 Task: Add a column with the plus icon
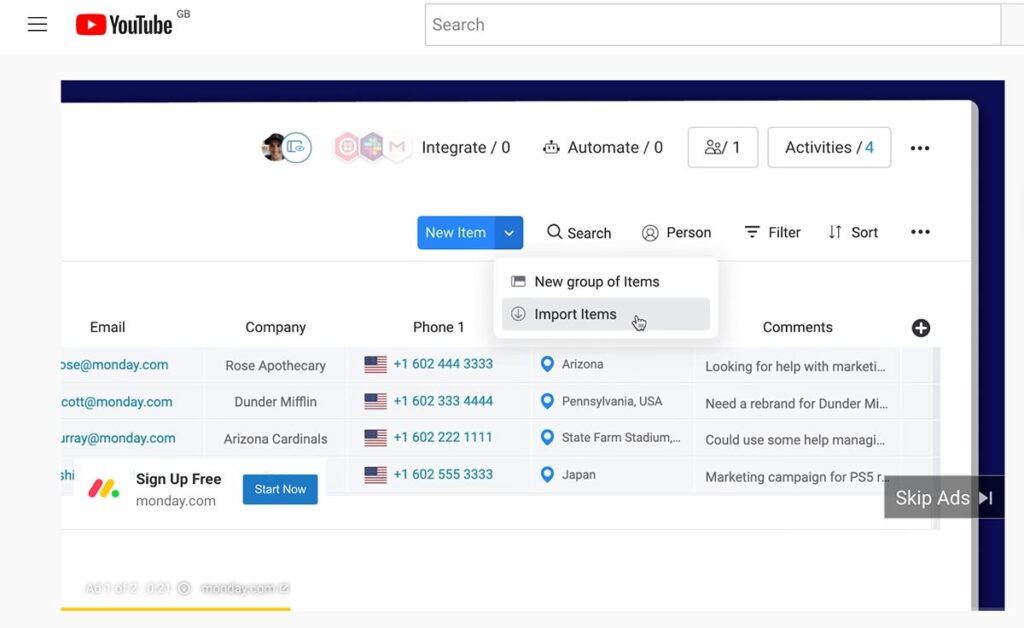coord(921,328)
